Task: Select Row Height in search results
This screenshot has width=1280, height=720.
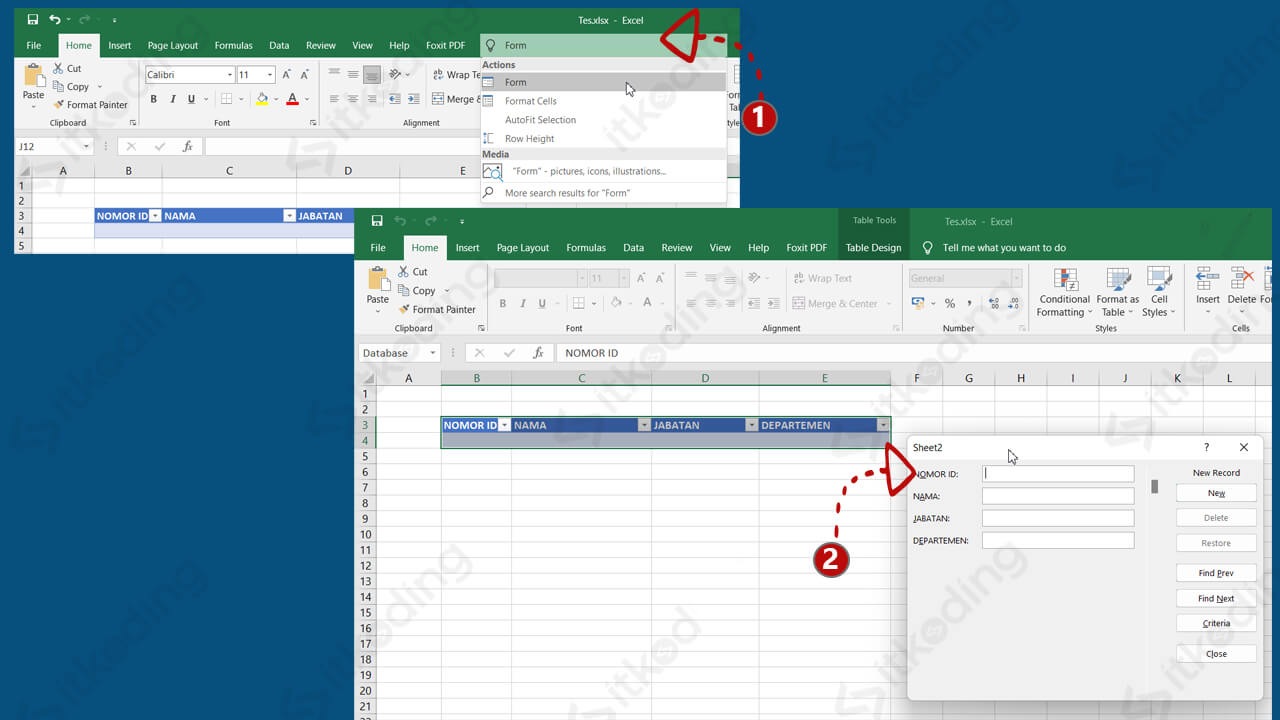Action: point(603,139)
